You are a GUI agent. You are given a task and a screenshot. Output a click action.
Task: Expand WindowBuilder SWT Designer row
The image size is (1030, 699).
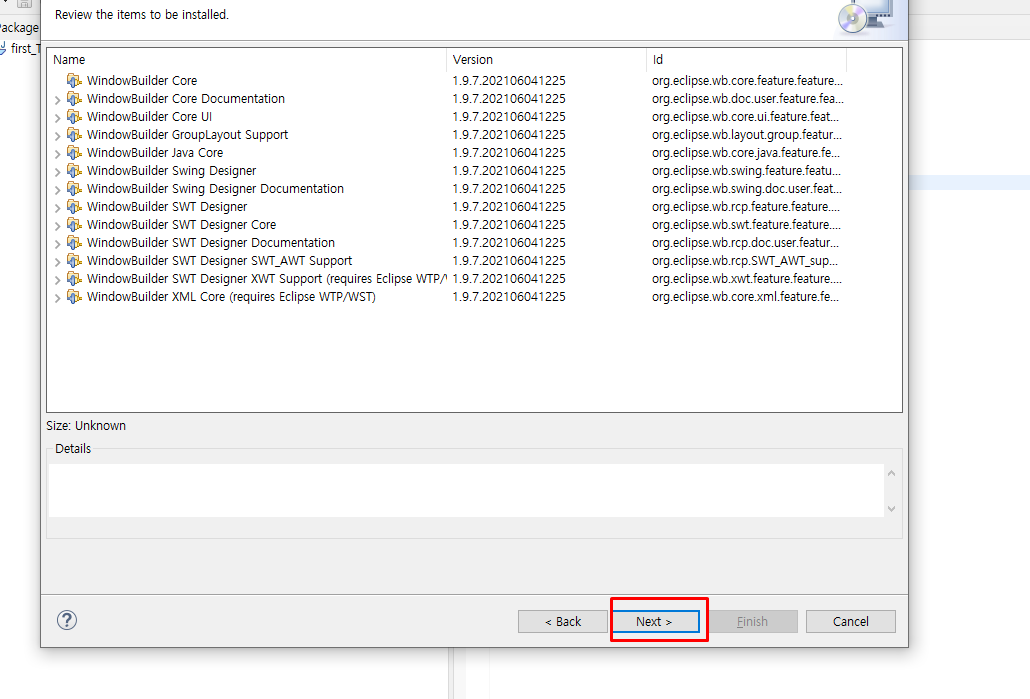coord(57,208)
